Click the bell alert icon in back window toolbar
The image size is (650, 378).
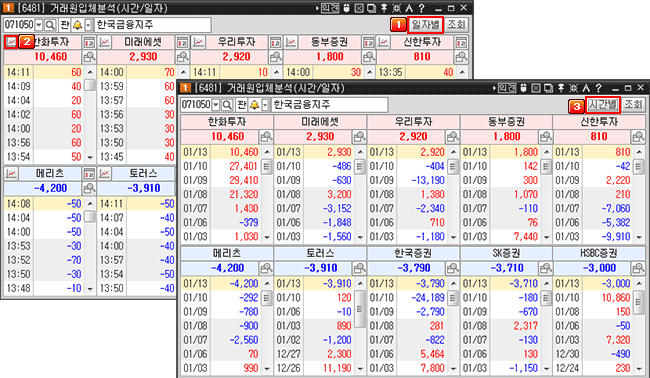[77, 25]
